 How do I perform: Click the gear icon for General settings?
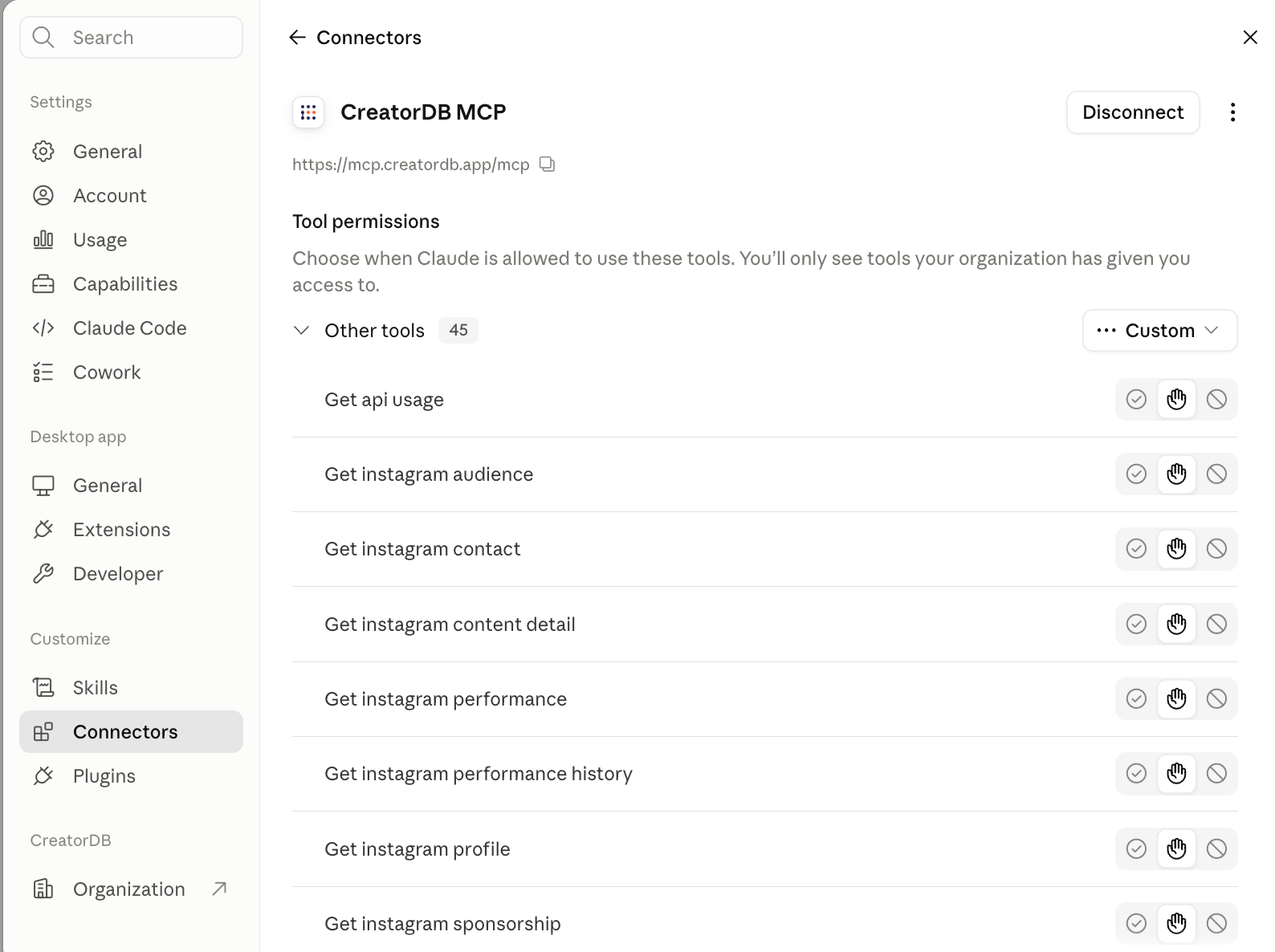43,152
